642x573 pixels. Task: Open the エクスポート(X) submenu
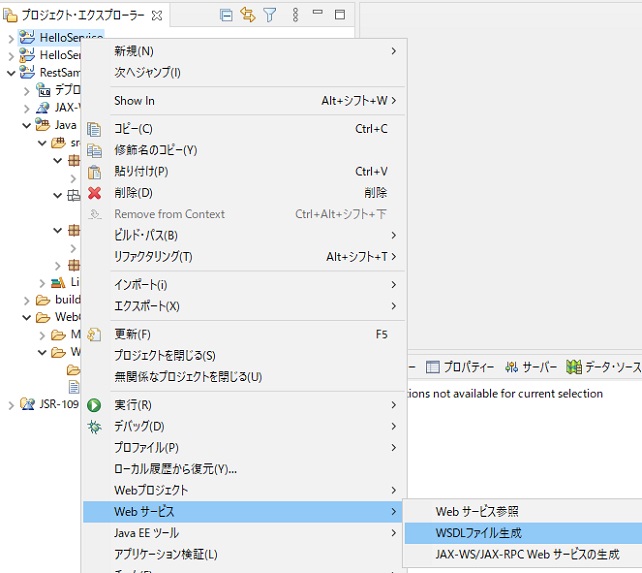pyautogui.click(x=246, y=306)
